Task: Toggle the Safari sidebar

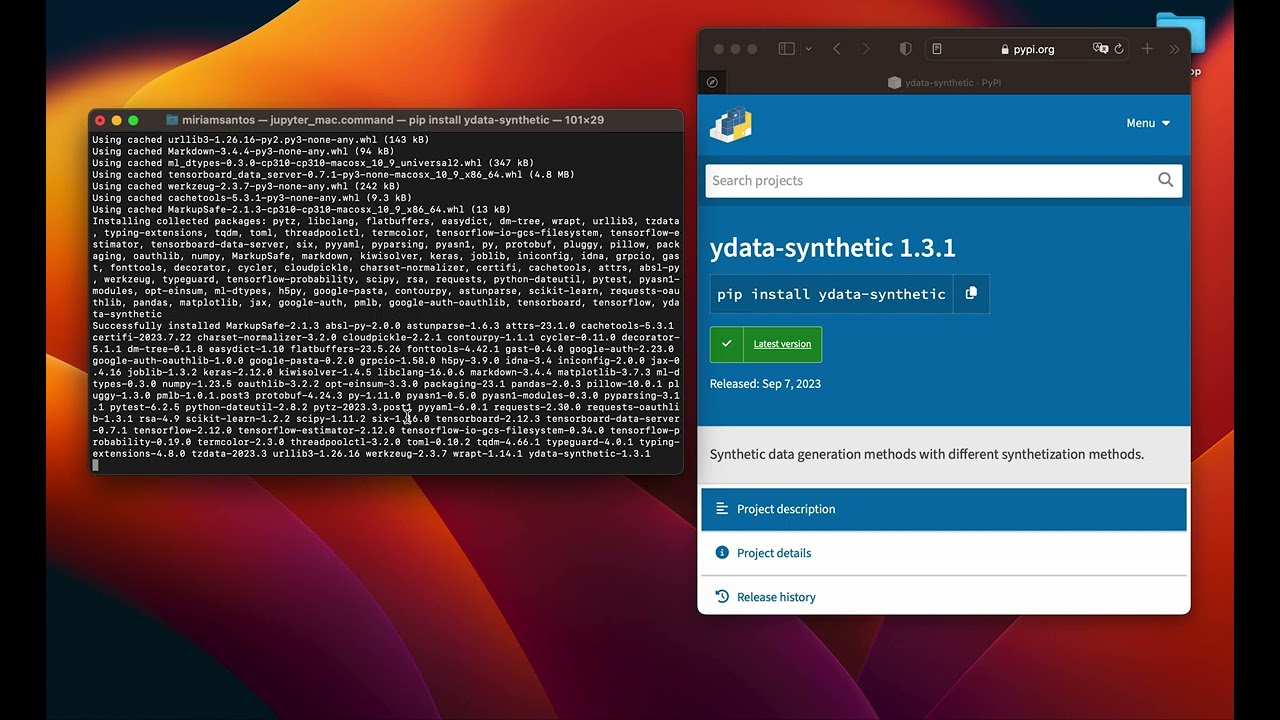Action: tap(786, 49)
